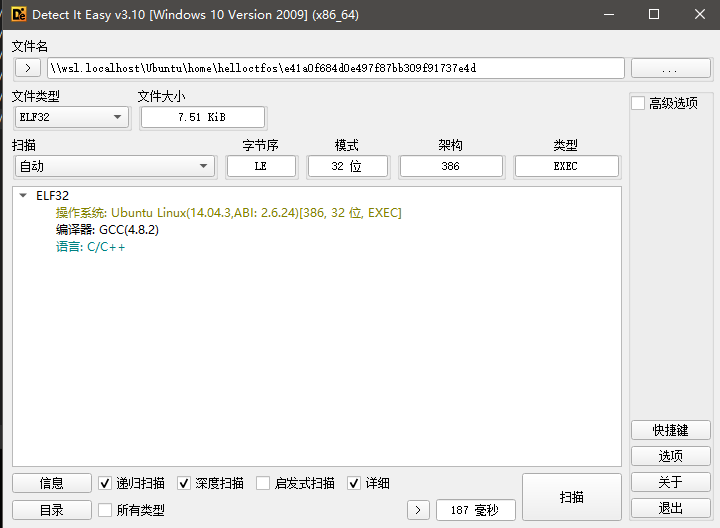Click the LE endianness button
This screenshot has height=528, width=720.
click(261, 166)
